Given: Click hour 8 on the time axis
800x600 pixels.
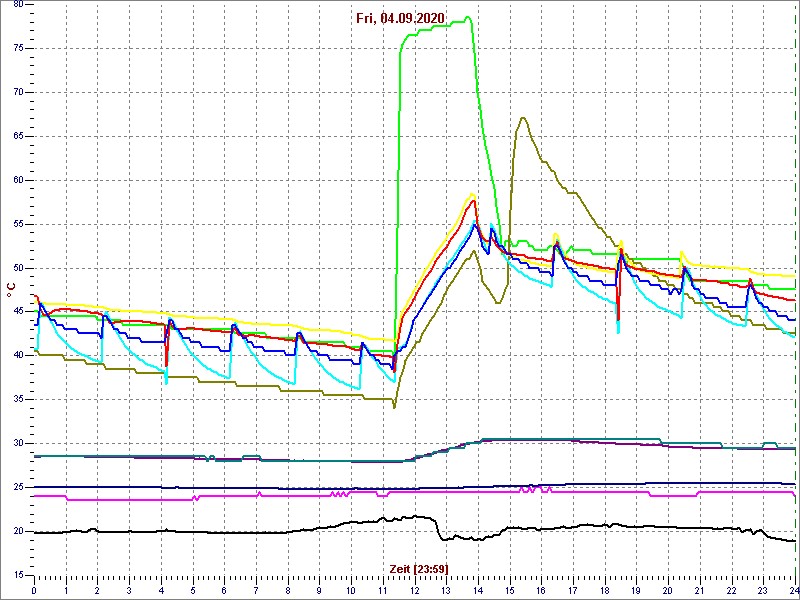Looking at the screenshot, I should point(288,591).
